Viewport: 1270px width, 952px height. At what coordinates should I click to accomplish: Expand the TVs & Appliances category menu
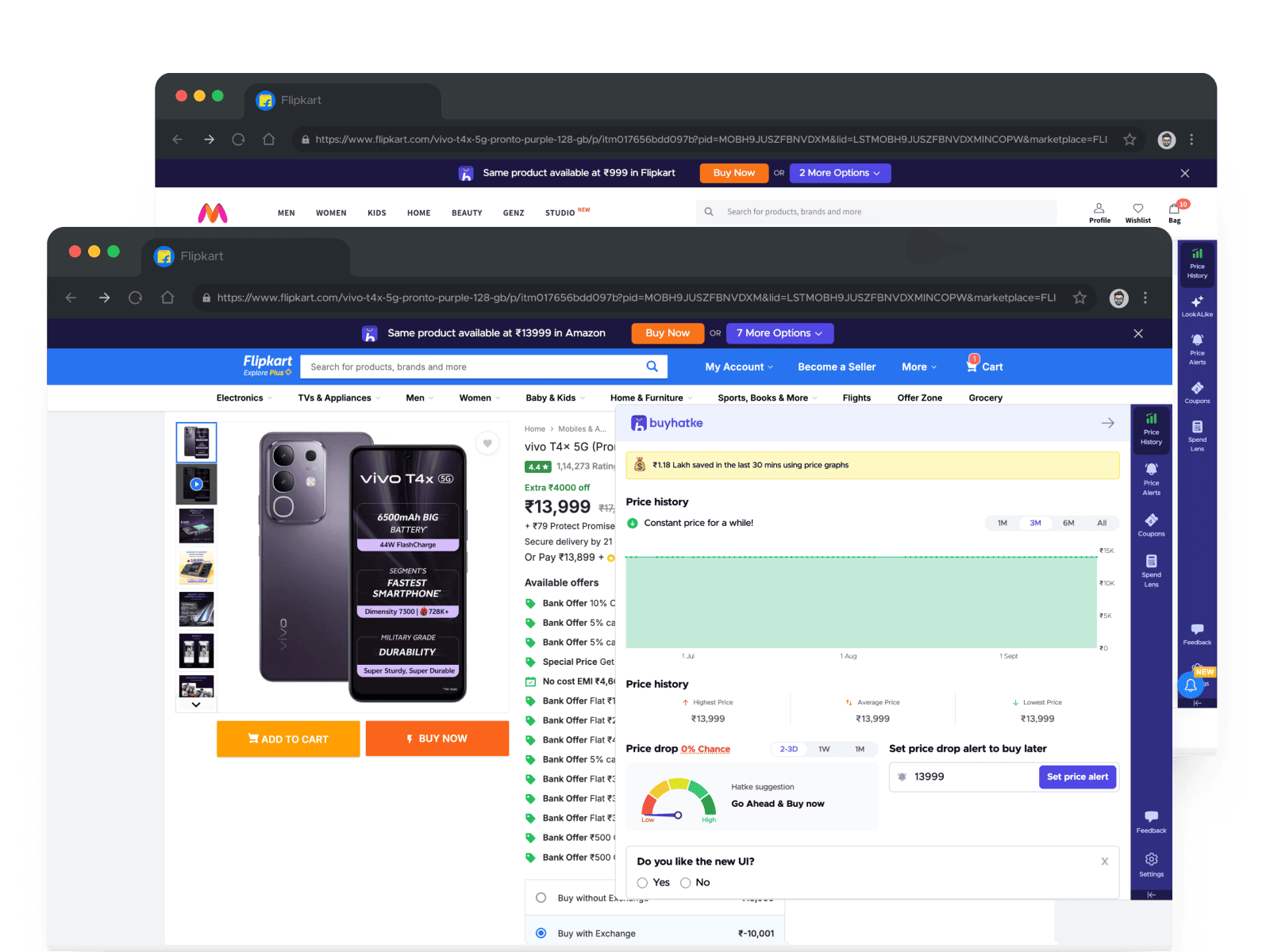pyautogui.click(x=339, y=397)
